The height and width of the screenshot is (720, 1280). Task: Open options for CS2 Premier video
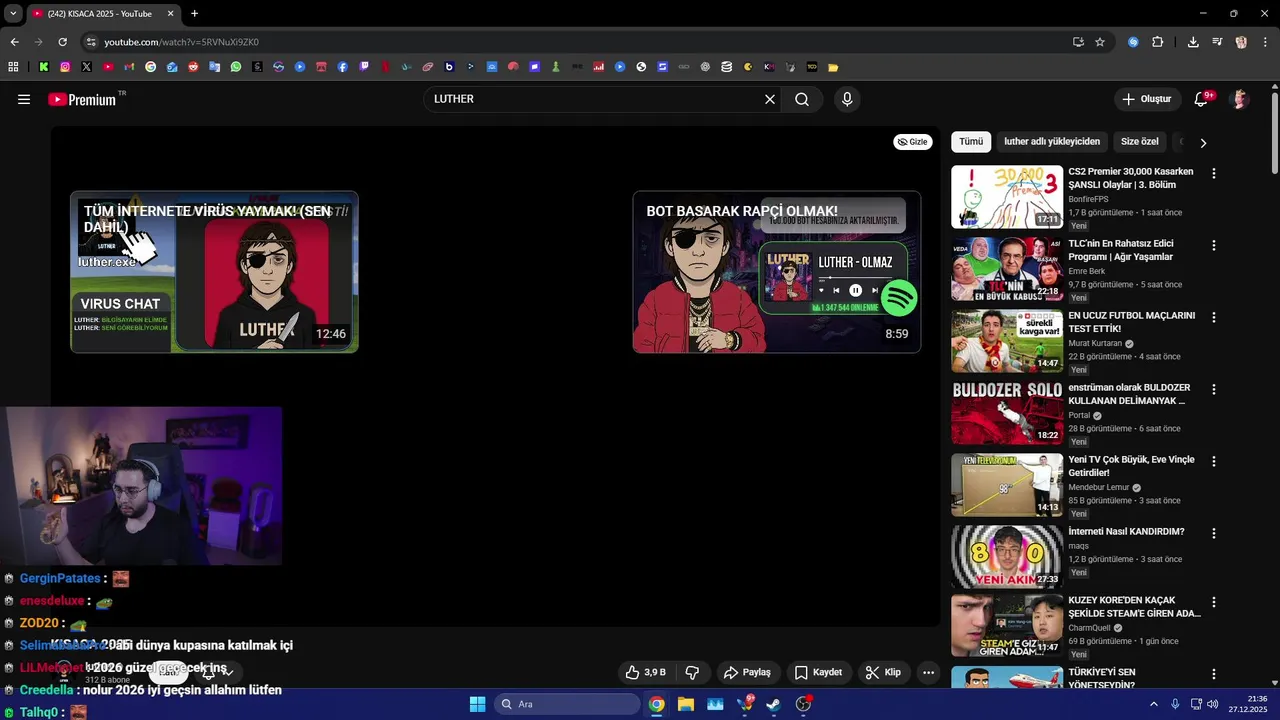(x=1214, y=173)
